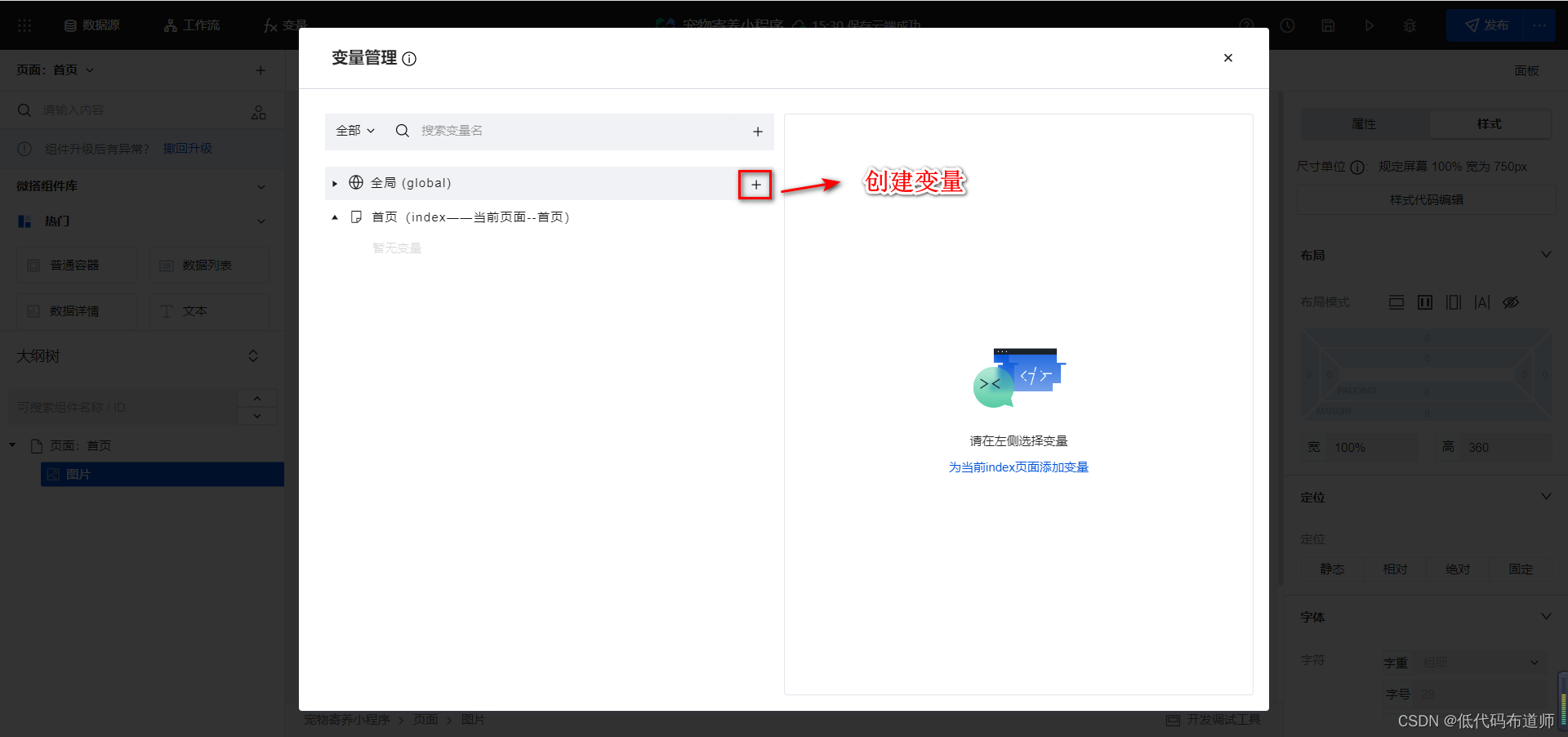Screen dimensions: 1568x737
Task: Click the plus icon in the variable search bar
Action: pos(758,132)
